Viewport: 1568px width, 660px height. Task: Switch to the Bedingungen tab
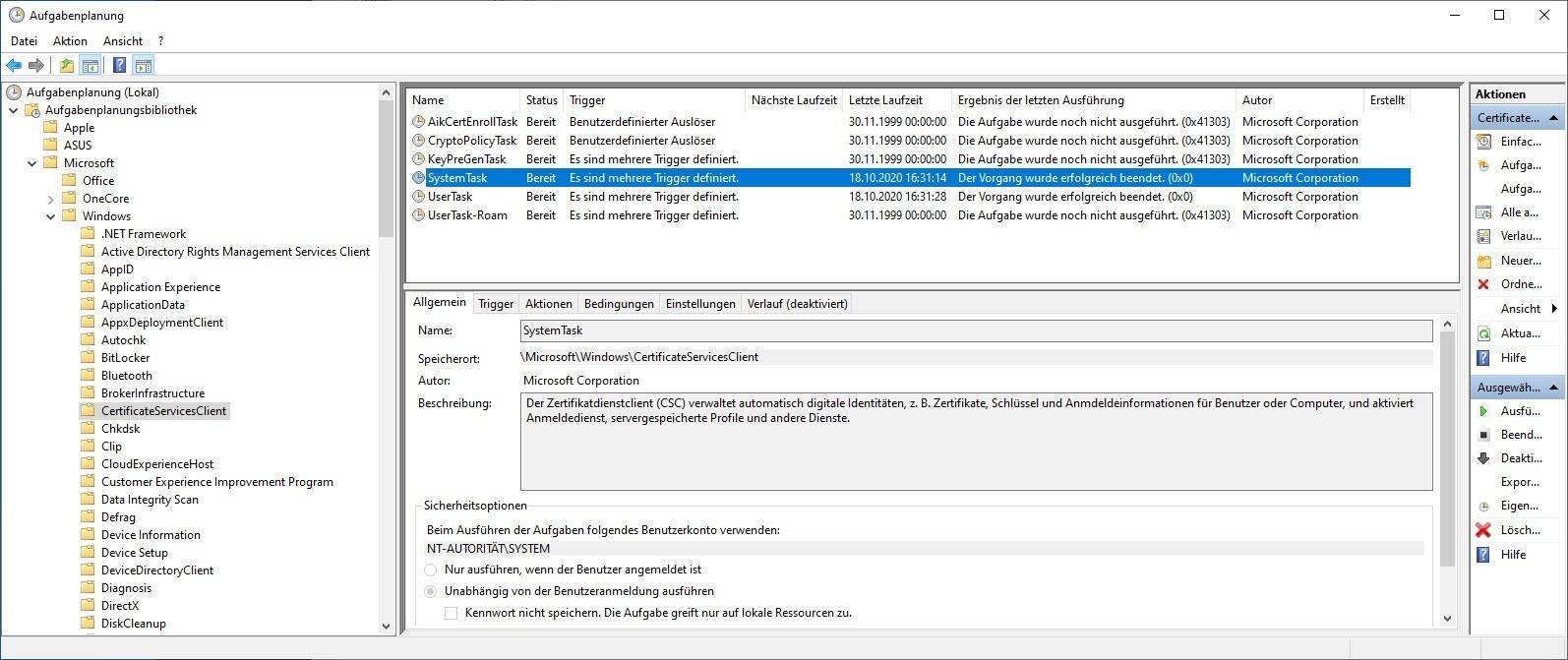pyautogui.click(x=618, y=304)
